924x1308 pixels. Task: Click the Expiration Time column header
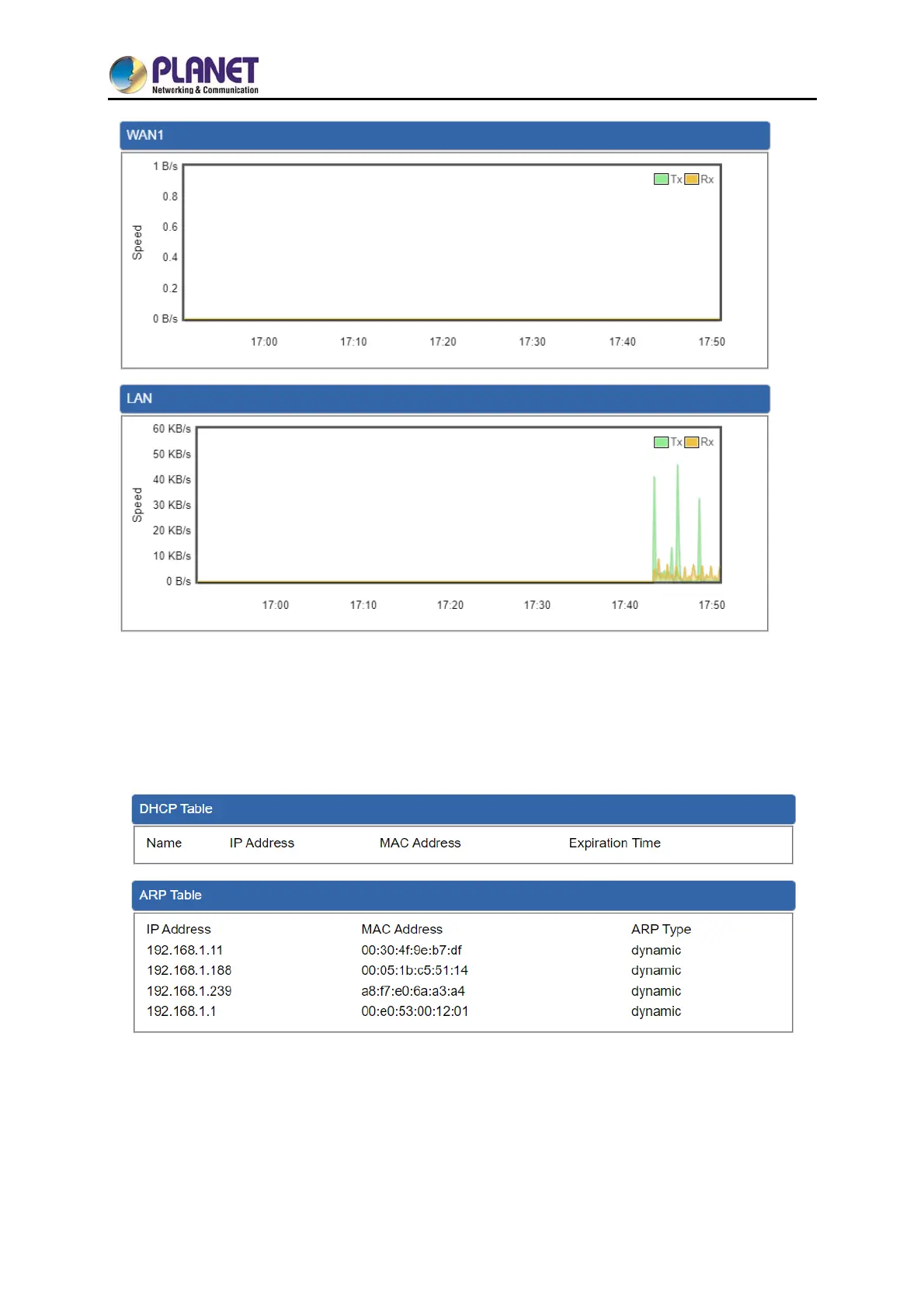tap(615, 844)
